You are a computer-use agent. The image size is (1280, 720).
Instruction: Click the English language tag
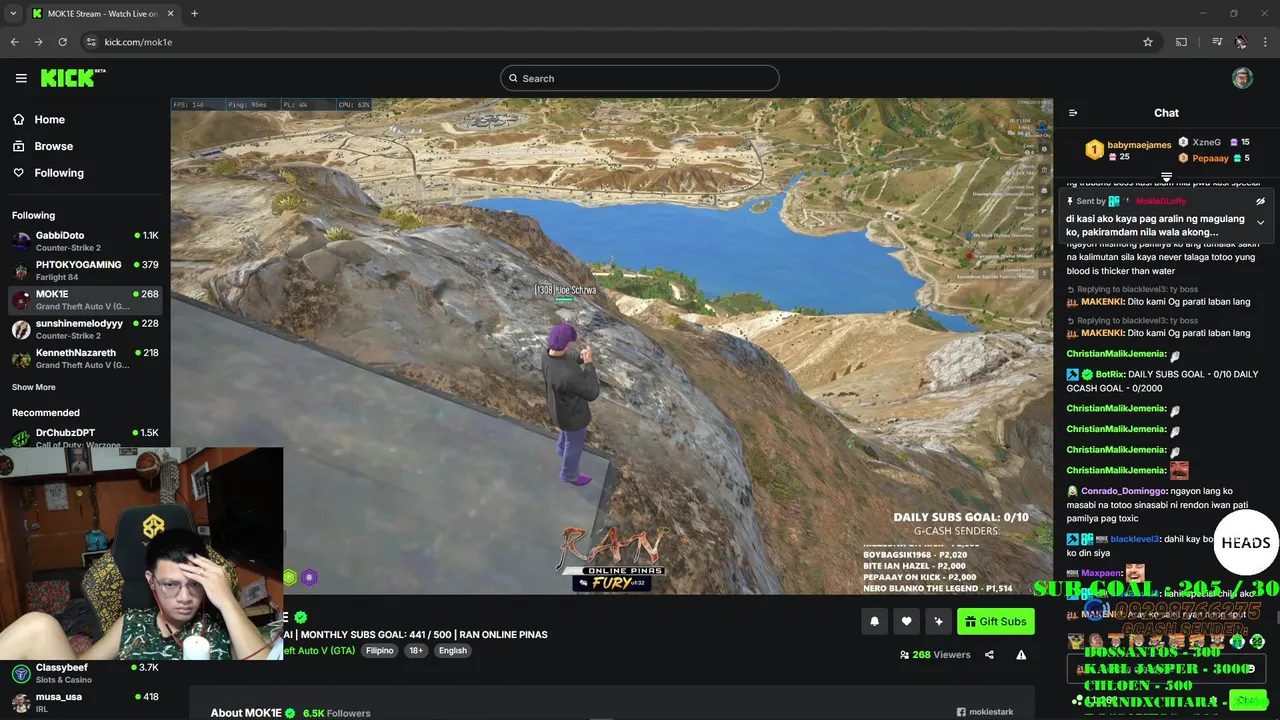point(453,650)
